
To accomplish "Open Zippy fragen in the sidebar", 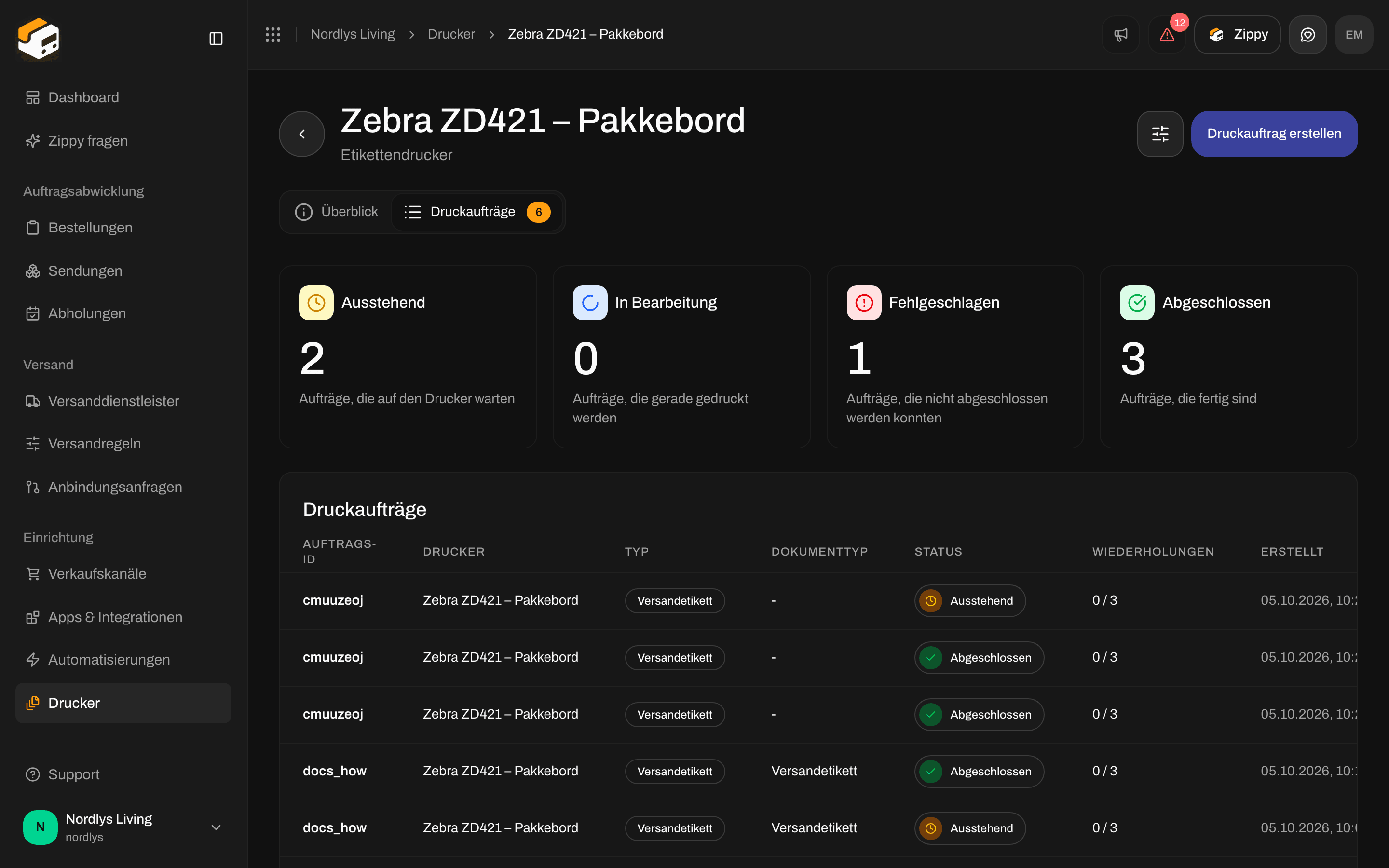I will click(x=123, y=141).
